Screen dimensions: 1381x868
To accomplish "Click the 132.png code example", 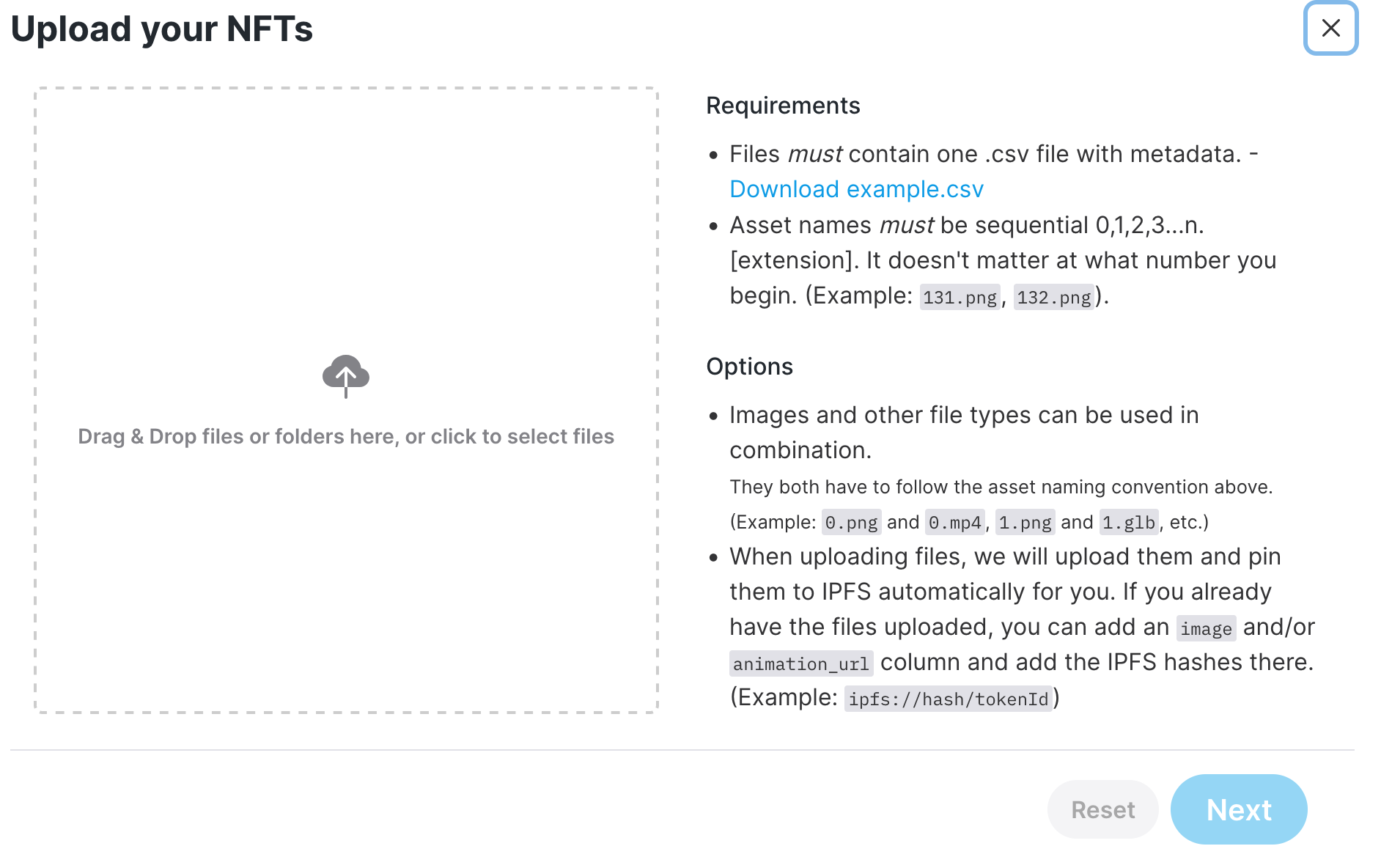I will pyautogui.click(x=1054, y=297).
